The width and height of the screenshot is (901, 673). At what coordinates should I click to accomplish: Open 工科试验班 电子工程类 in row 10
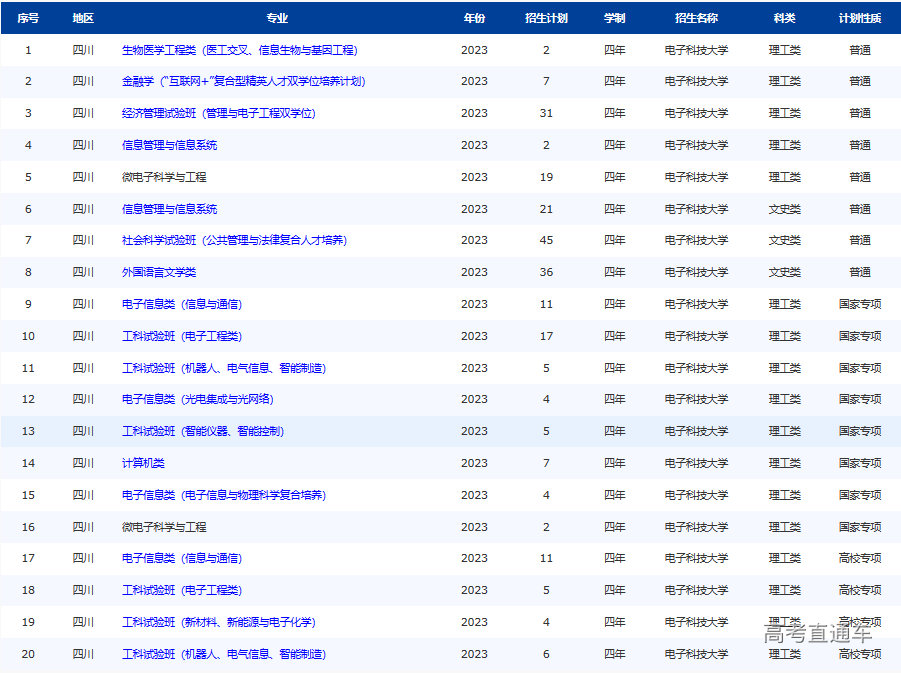(x=183, y=336)
